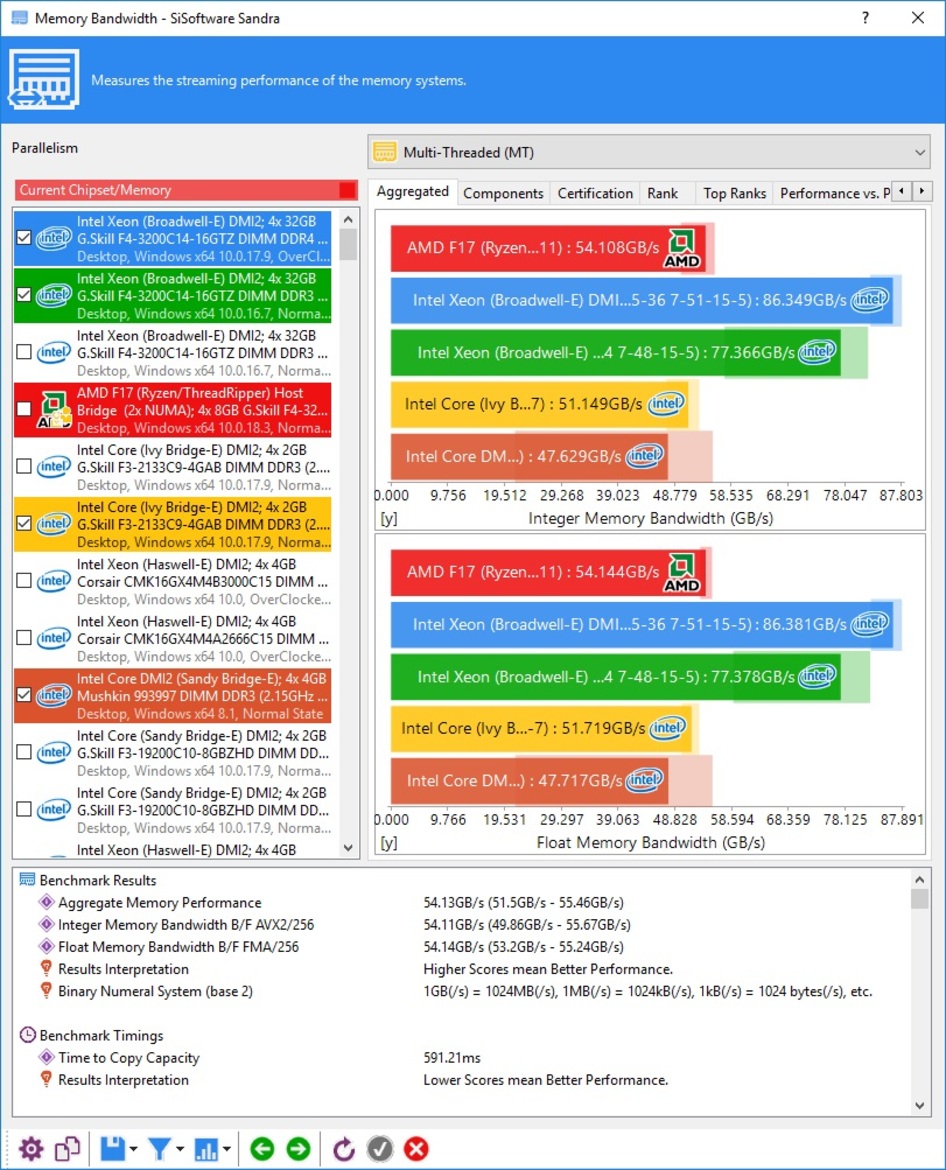Screen dimensions: 946x1170
Task: Click the Intel logo on the Integer chart's 86.349GB/s bar
Action: click(x=871, y=300)
